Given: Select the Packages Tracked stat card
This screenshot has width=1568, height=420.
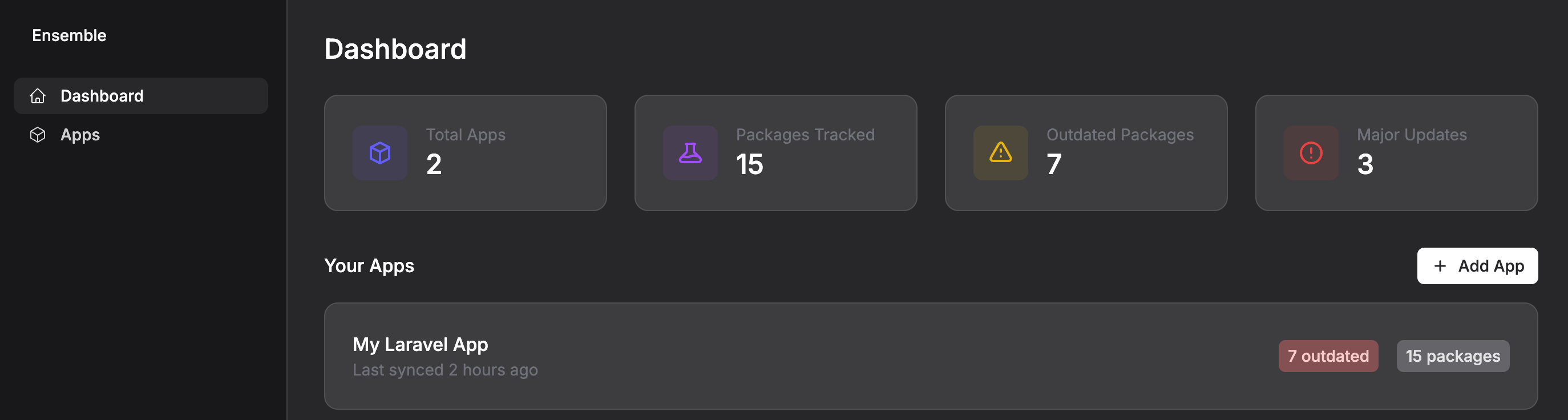Looking at the screenshot, I should click(777, 153).
